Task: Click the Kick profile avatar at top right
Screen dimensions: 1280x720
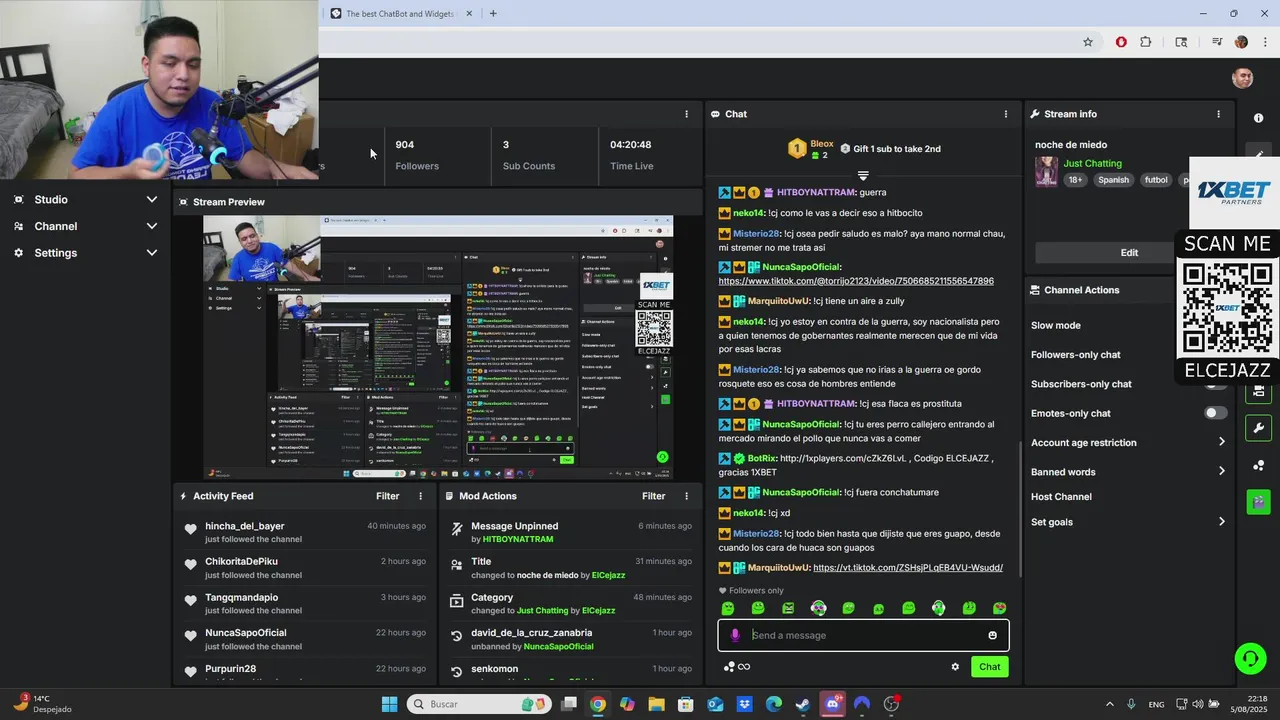Action: [1242, 78]
